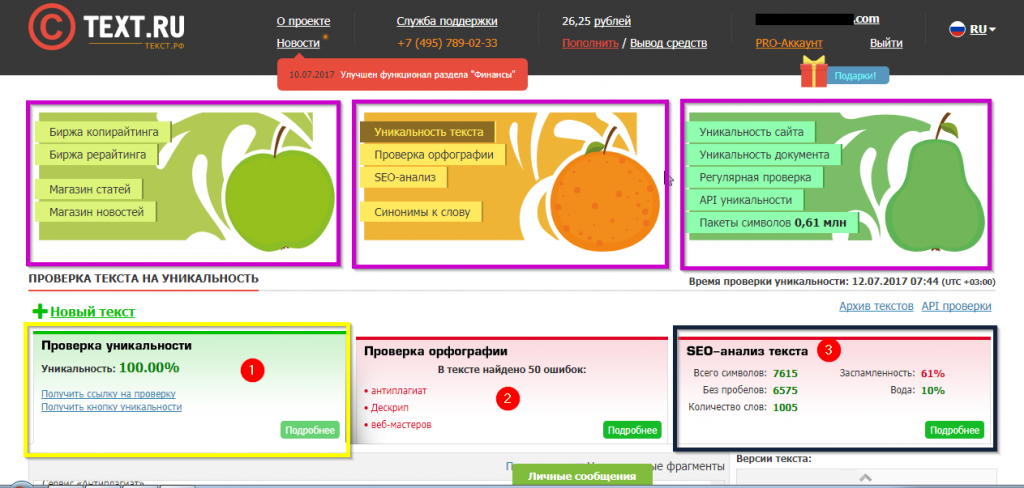This screenshot has width=1024, height=488.
Task: Click the Количество слов value 1005
Action: 786,407
